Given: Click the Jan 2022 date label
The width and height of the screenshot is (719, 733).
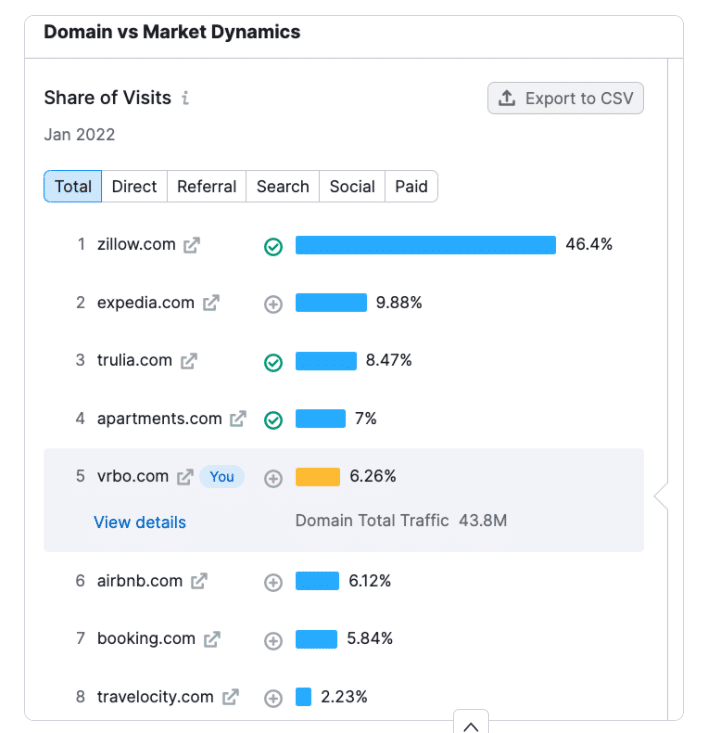Looking at the screenshot, I should coord(79,135).
